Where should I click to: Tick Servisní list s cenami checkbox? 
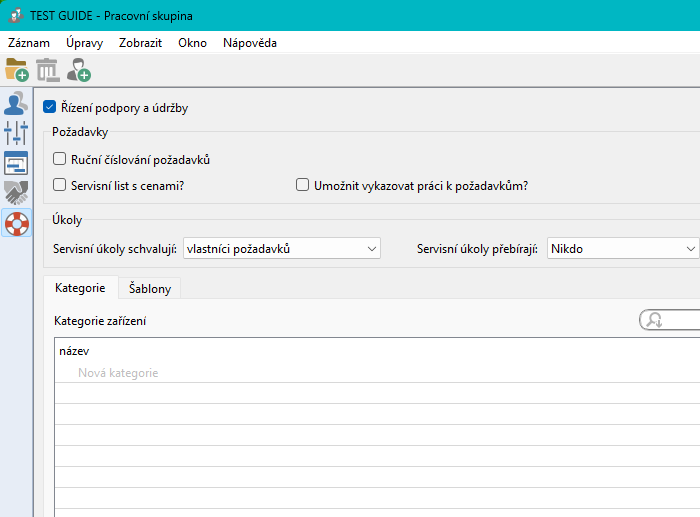tap(61, 185)
